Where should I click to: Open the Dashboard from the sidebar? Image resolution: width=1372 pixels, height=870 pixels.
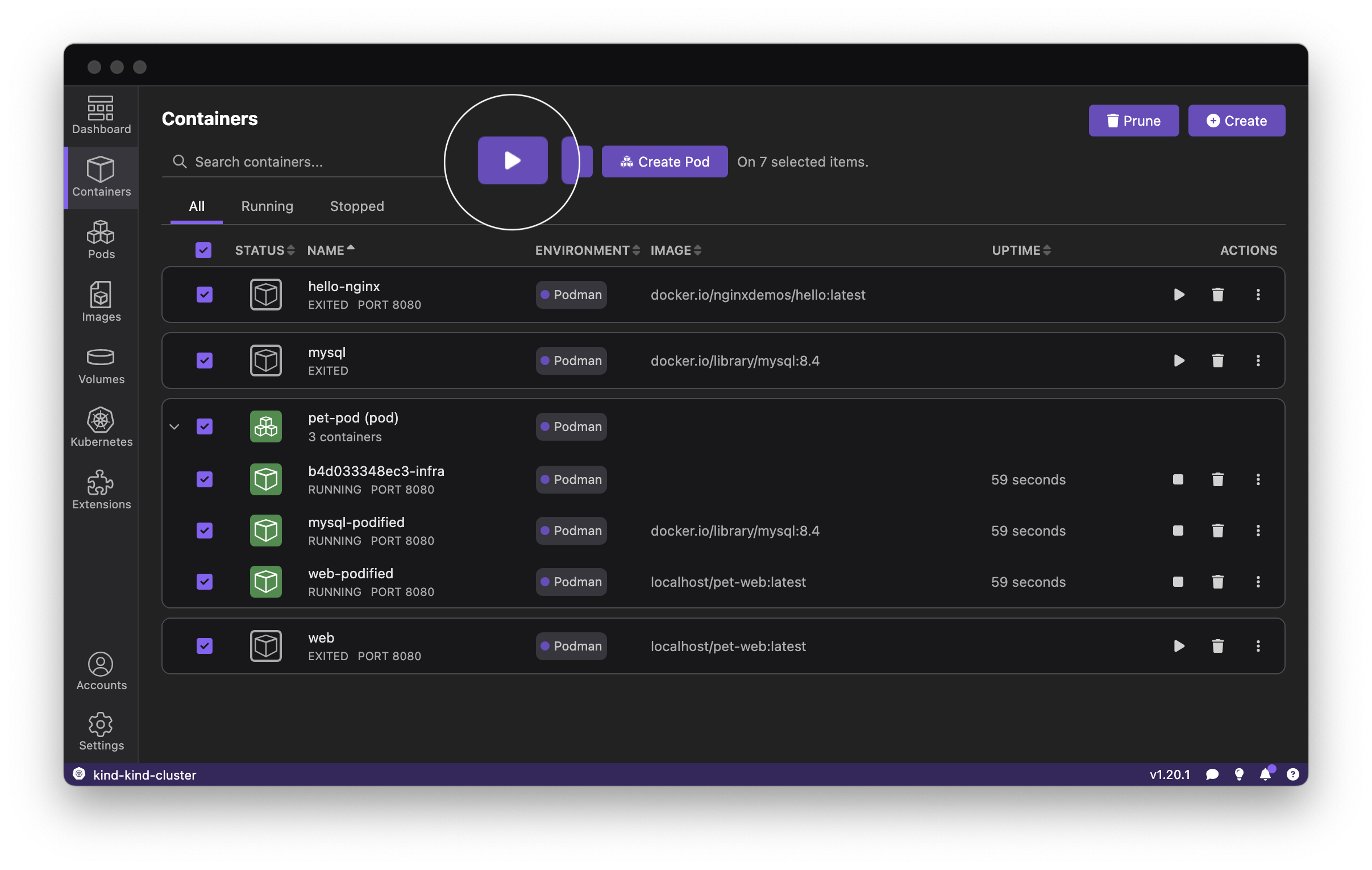(x=100, y=116)
